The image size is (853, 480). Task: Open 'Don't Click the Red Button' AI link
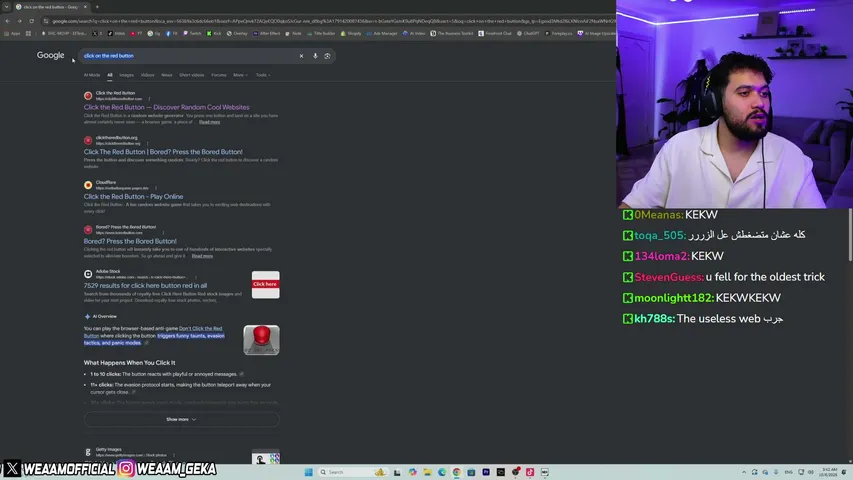(200, 329)
